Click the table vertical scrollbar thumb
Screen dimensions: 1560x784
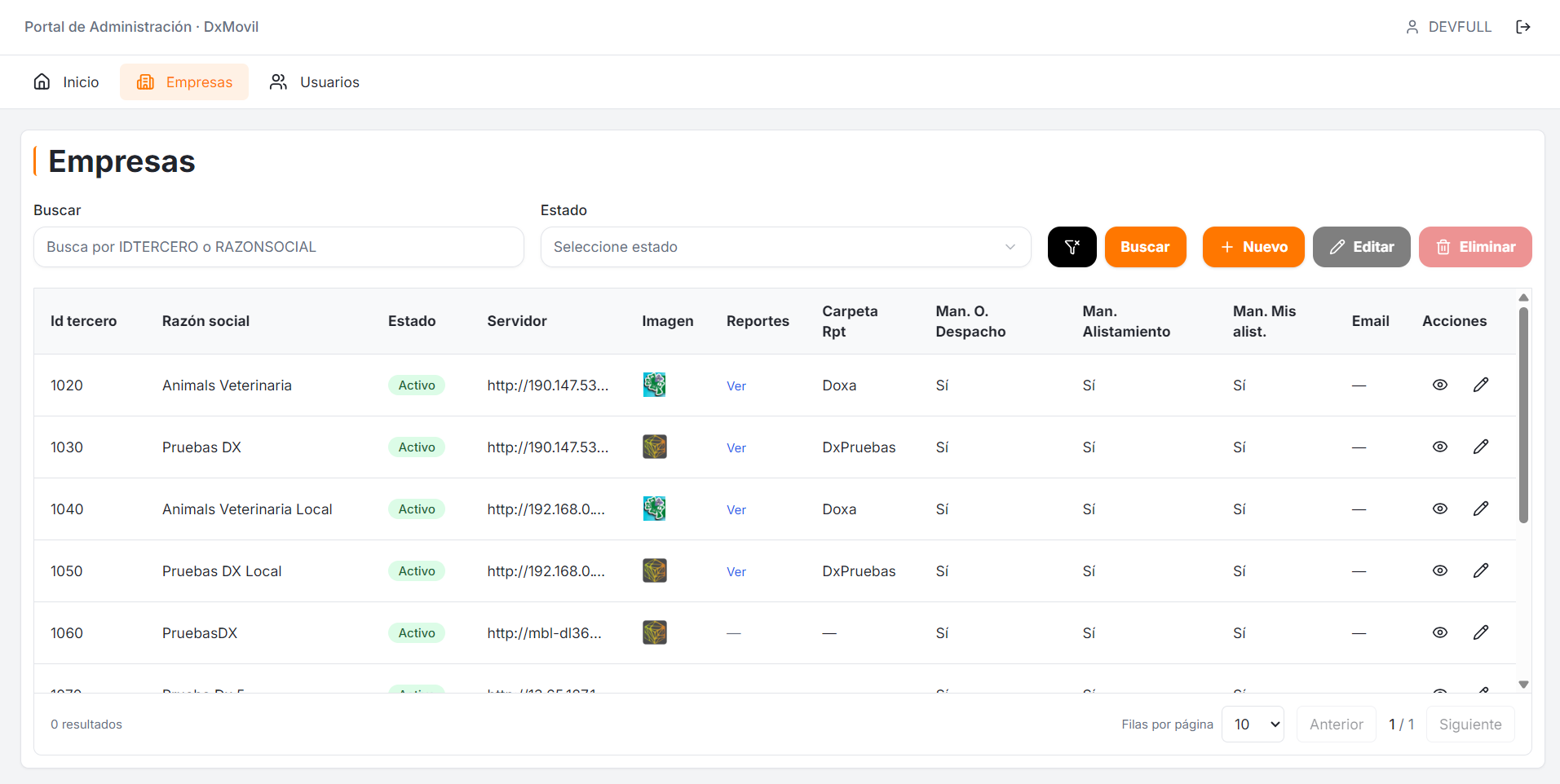coord(1523,415)
